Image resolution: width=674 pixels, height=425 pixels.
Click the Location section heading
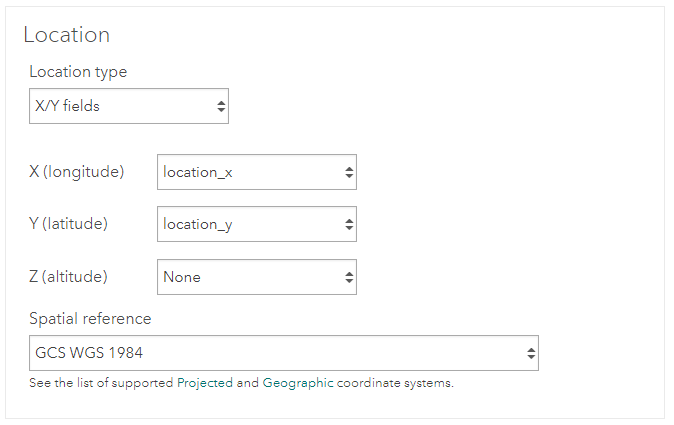point(66,35)
